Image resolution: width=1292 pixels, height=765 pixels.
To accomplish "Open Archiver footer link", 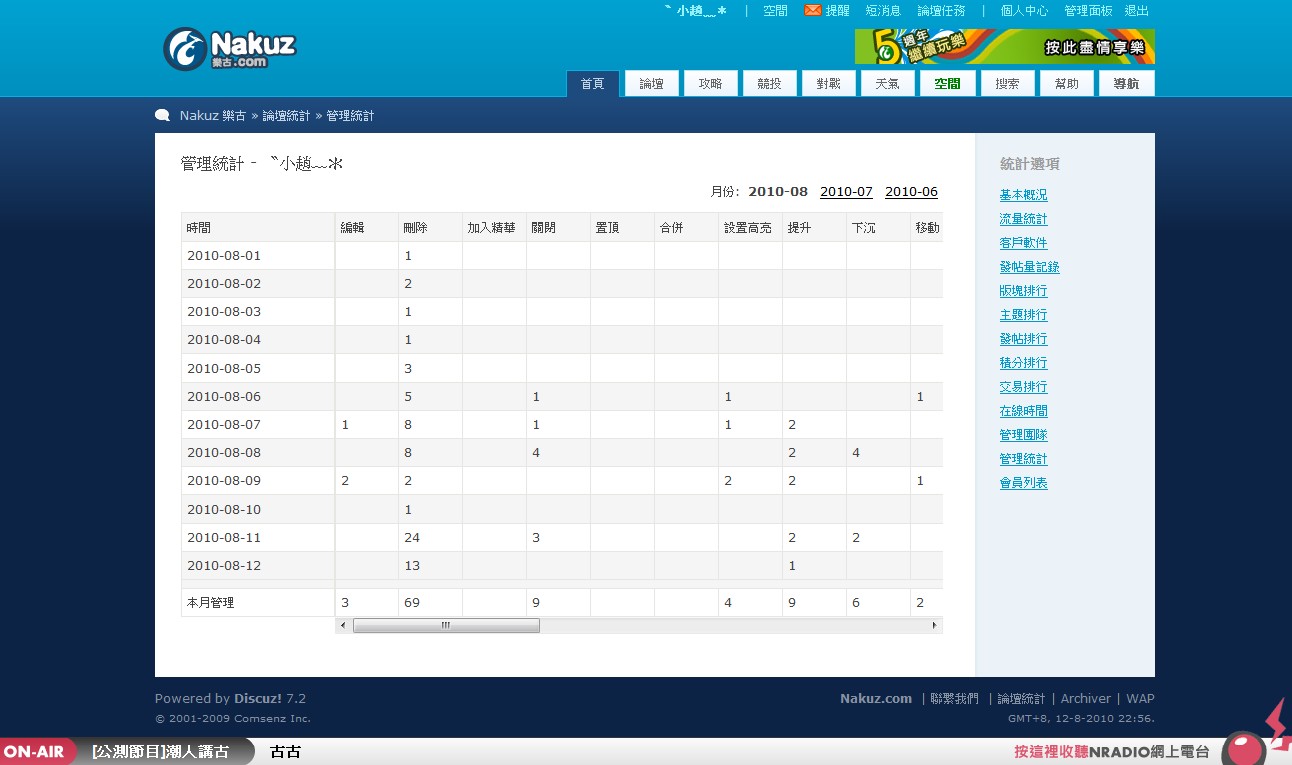I will 1085,699.
